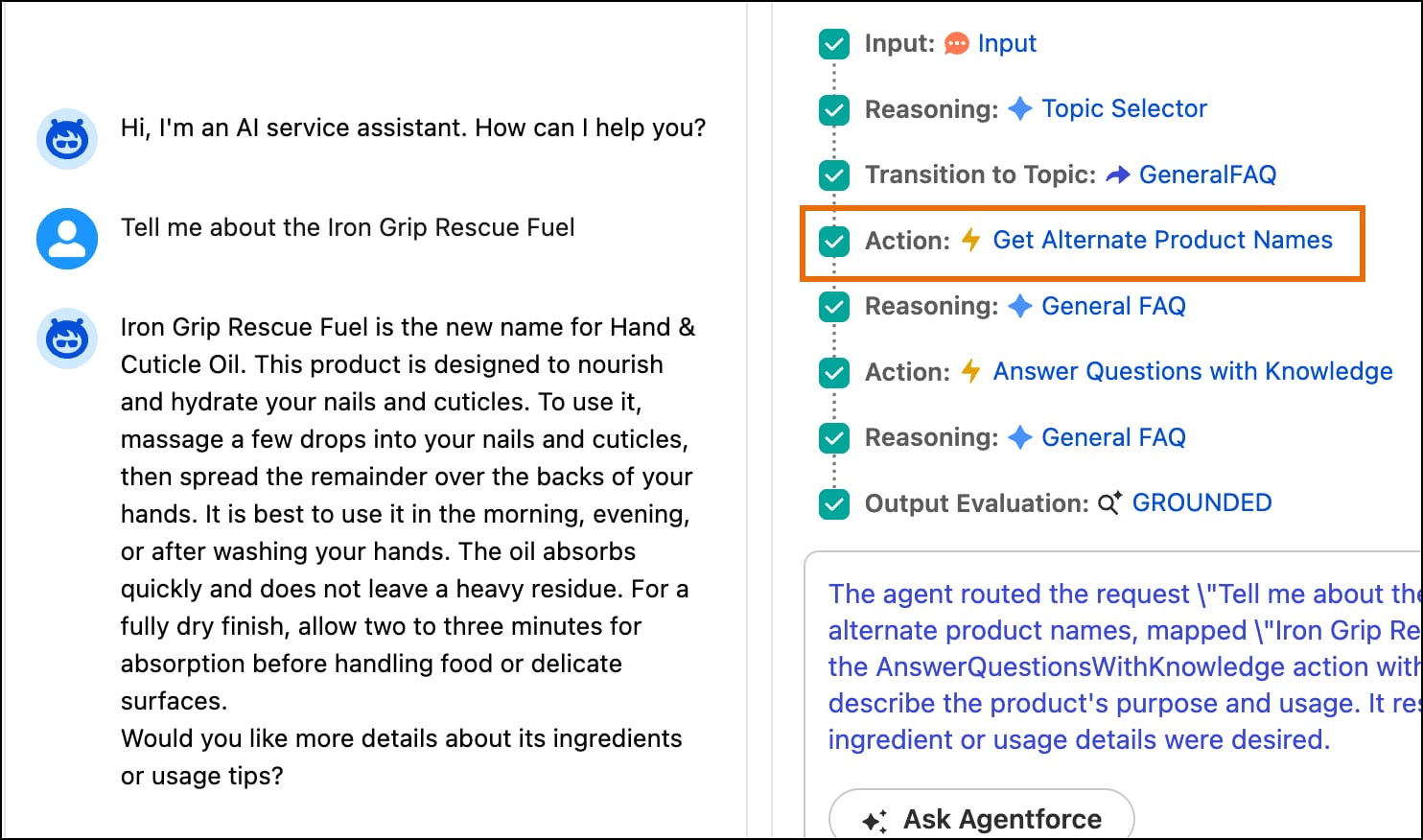Viewport: 1423px width, 840px height.
Task: Click the user avatar beside the question
Action: point(67,239)
